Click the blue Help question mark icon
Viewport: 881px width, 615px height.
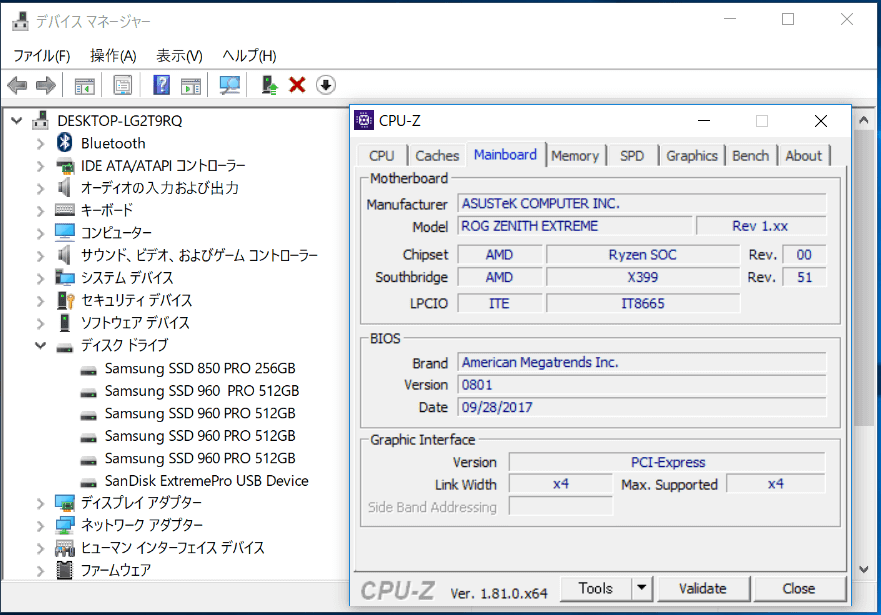point(161,85)
